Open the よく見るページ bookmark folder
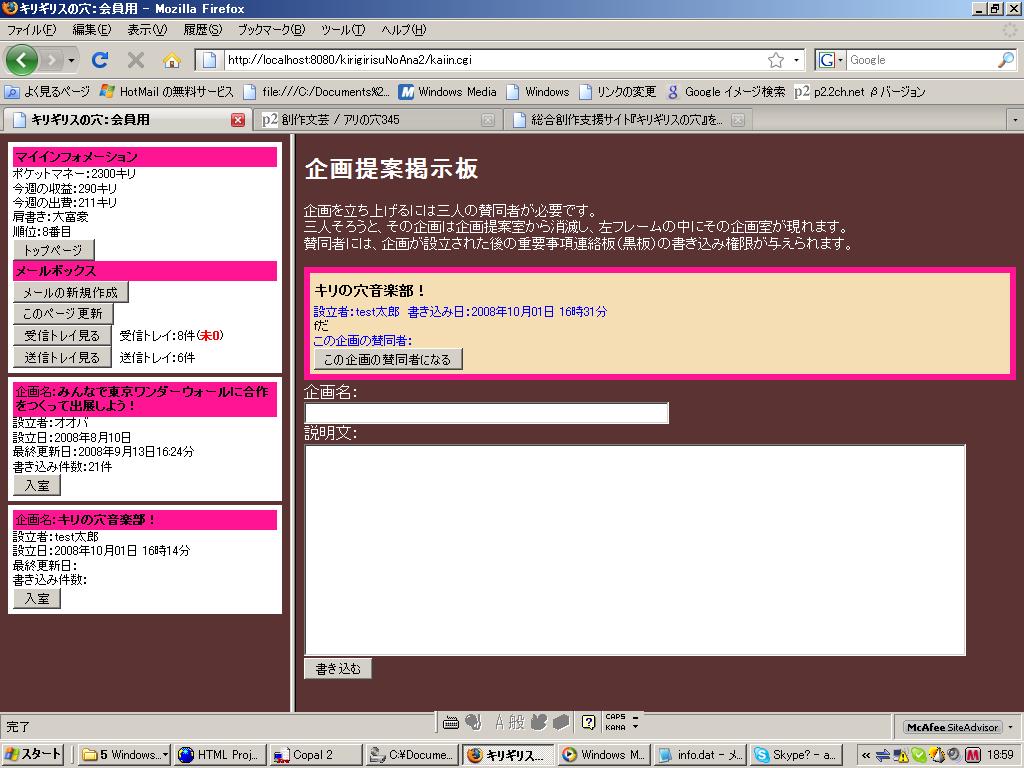 47,92
